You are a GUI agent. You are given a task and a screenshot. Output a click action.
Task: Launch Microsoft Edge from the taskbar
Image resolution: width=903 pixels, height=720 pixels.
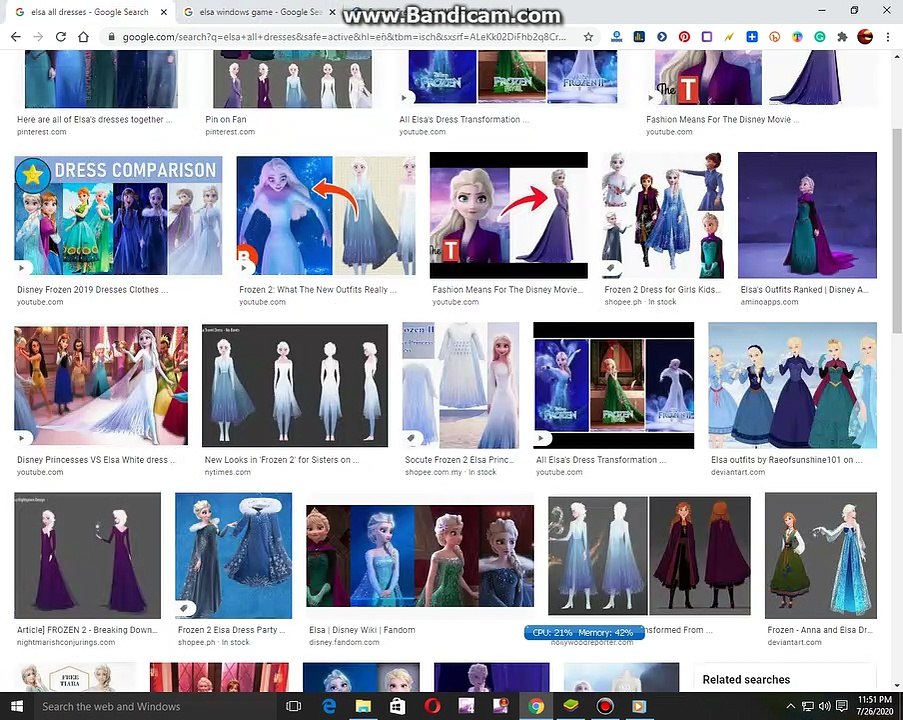click(x=329, y=706)
